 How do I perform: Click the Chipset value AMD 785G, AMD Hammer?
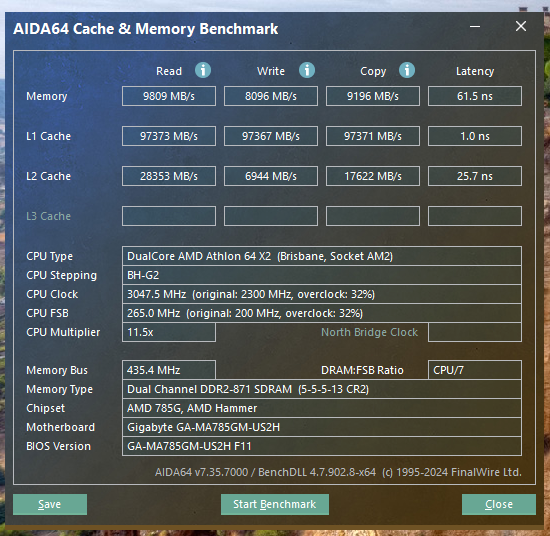[322, 408]
